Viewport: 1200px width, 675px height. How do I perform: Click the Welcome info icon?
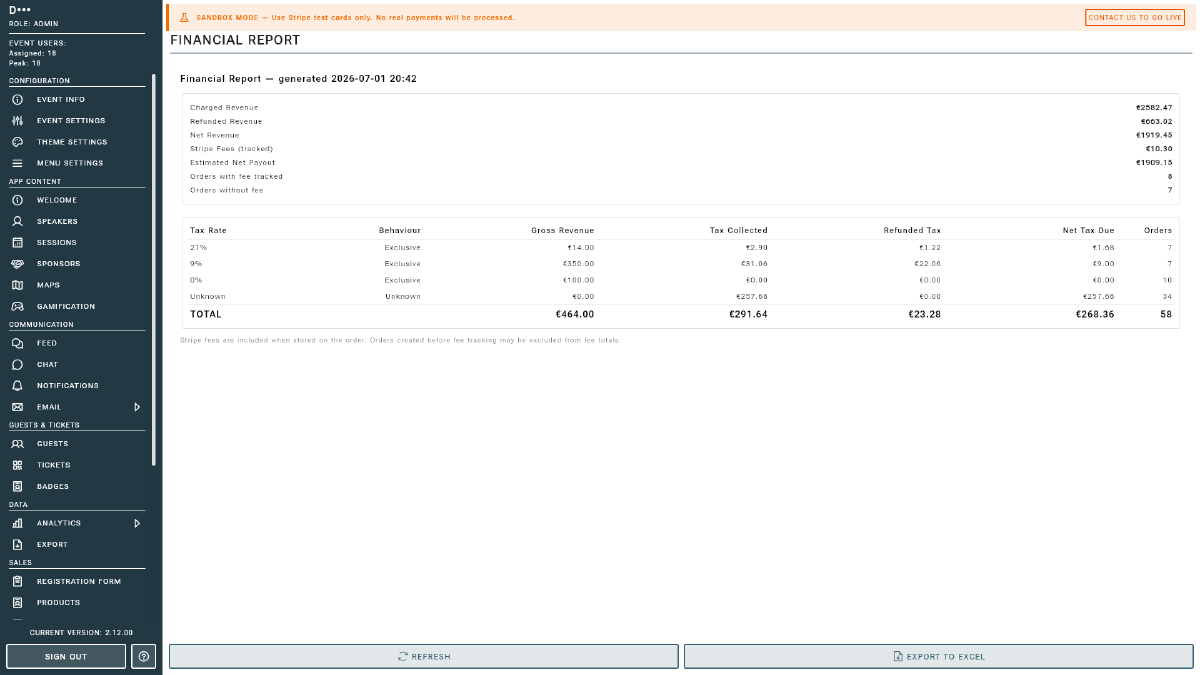(17, 200)
